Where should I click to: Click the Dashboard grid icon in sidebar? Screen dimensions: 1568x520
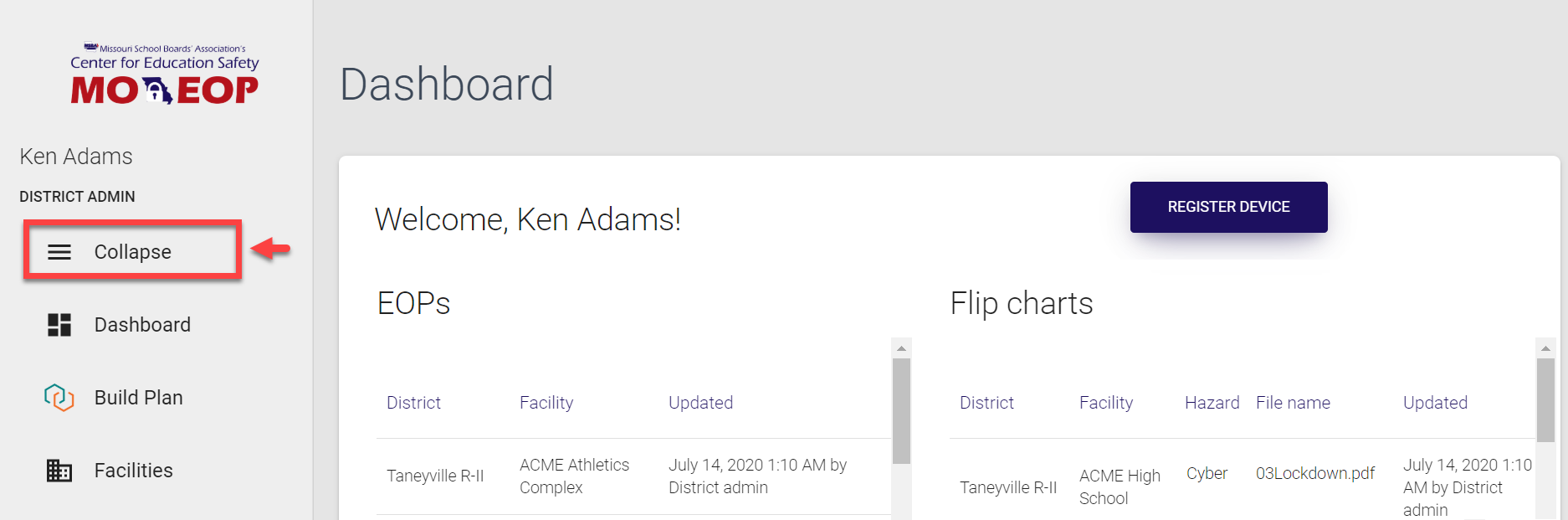59,325
